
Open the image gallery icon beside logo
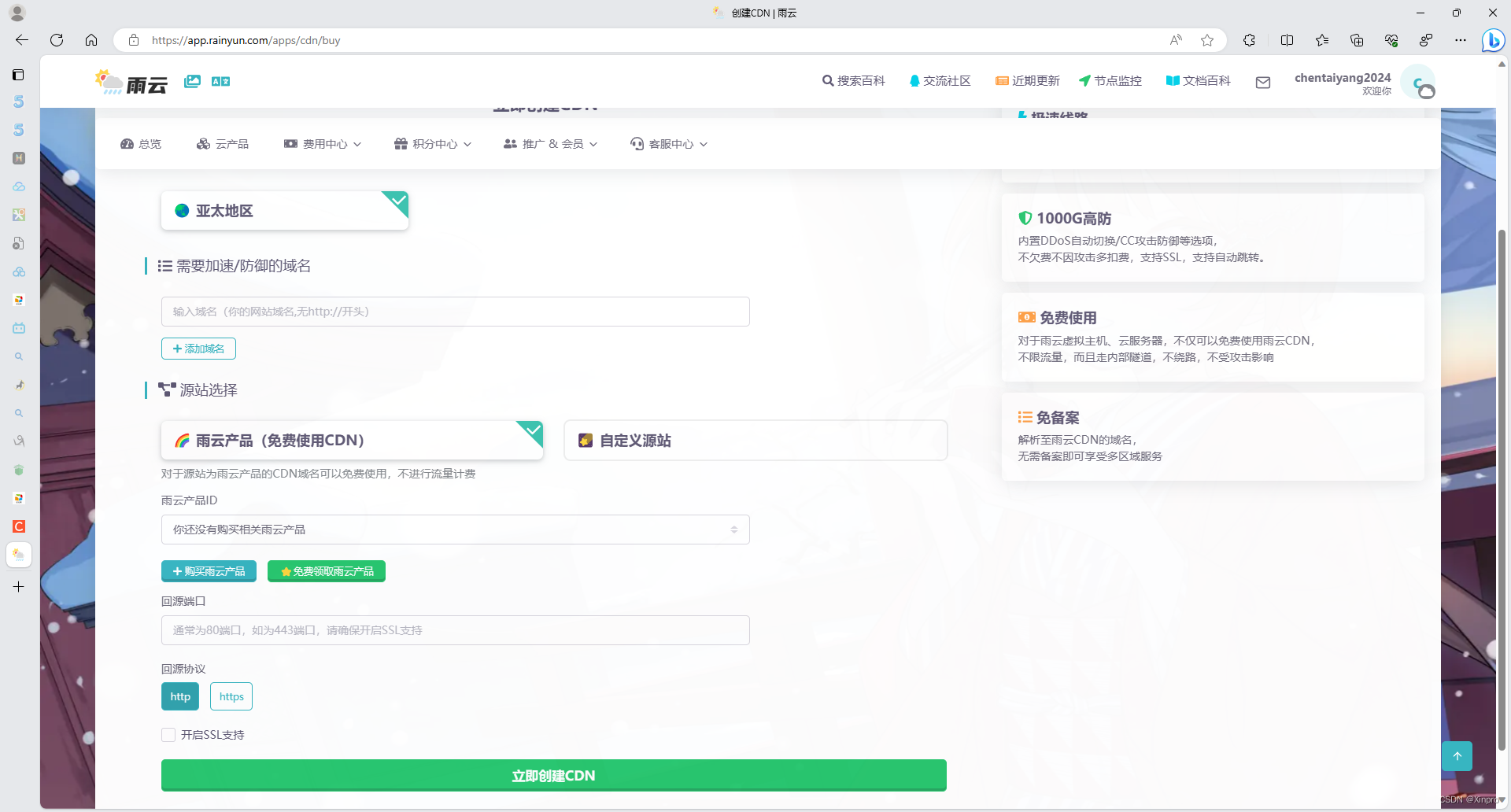click(x=192, y=81)
